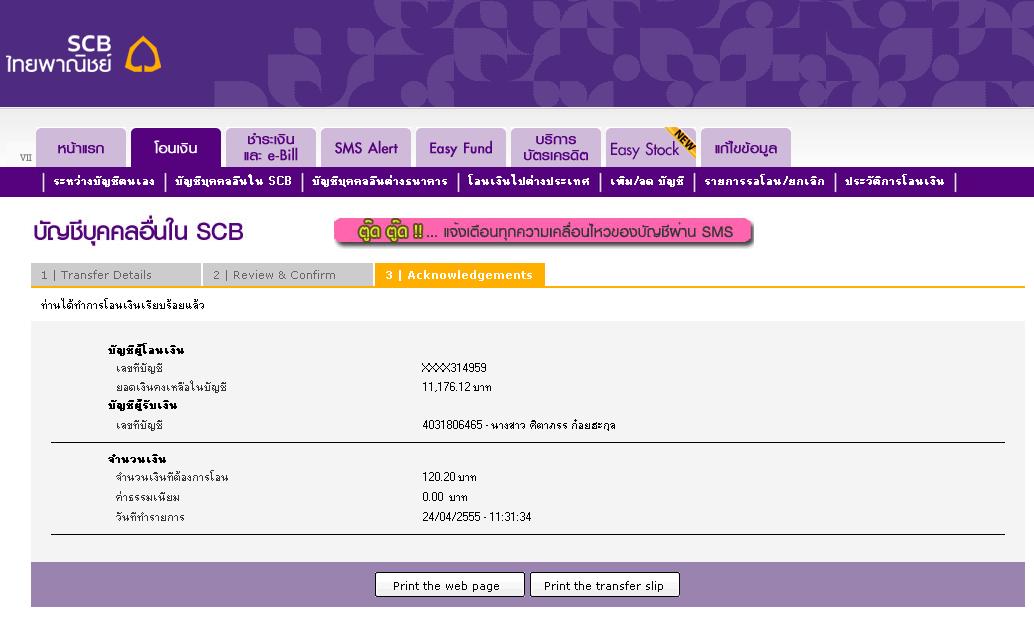Open the แก้ไขข้อมูล edit info tab
Viewport: 1034px width, 626px height.
(x=746, y=148)
